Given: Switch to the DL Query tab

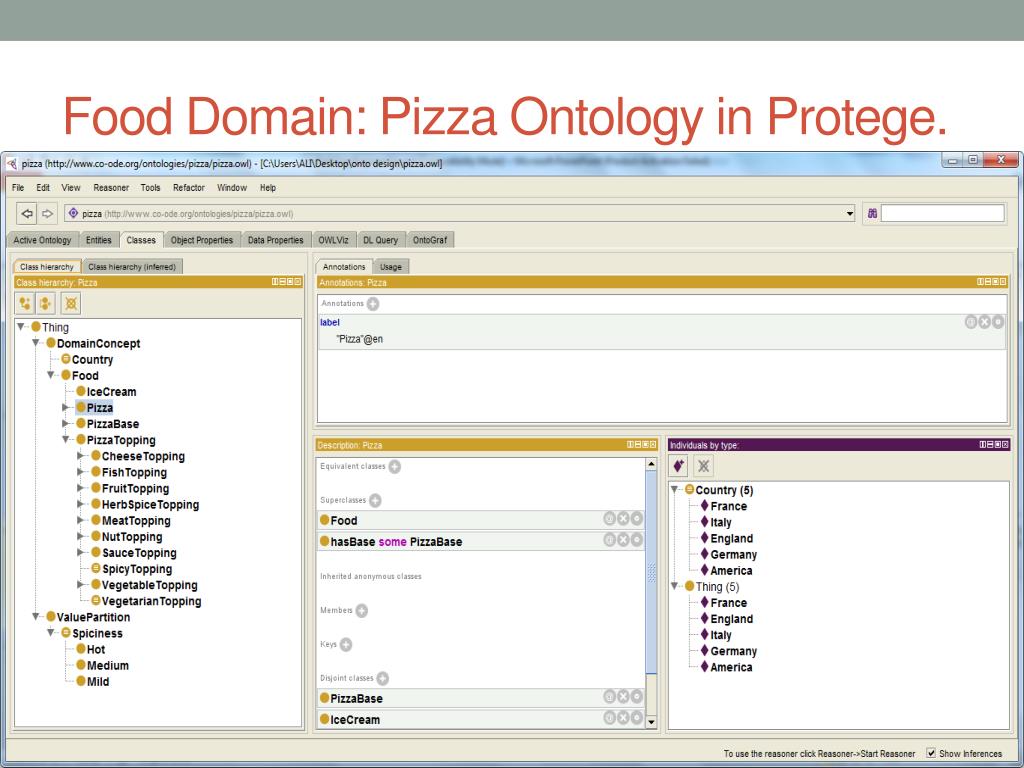Looking at the screenshot, I should pos(380,240).
